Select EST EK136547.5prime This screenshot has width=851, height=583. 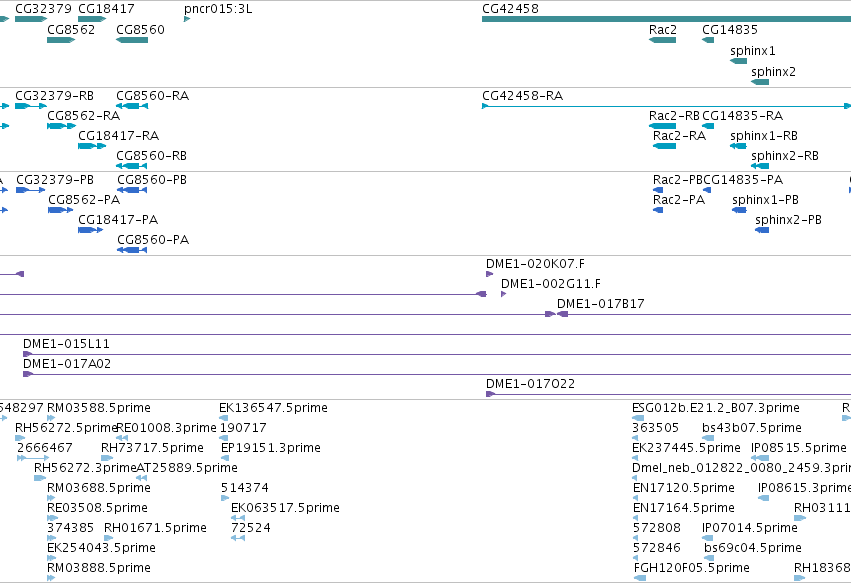[x=223, y=418]
